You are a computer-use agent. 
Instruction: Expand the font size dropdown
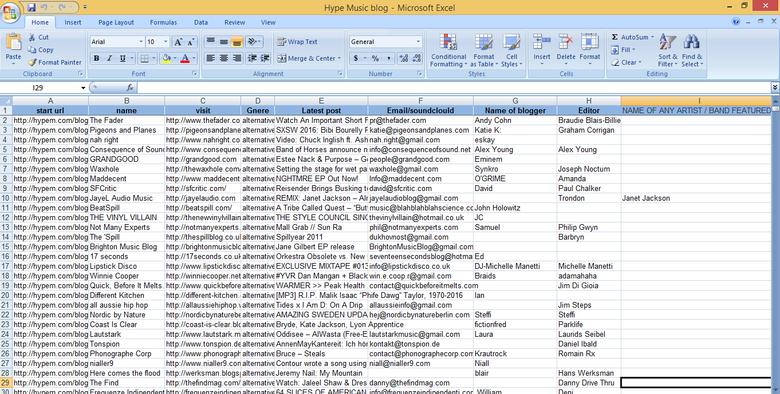pos(166,42)
